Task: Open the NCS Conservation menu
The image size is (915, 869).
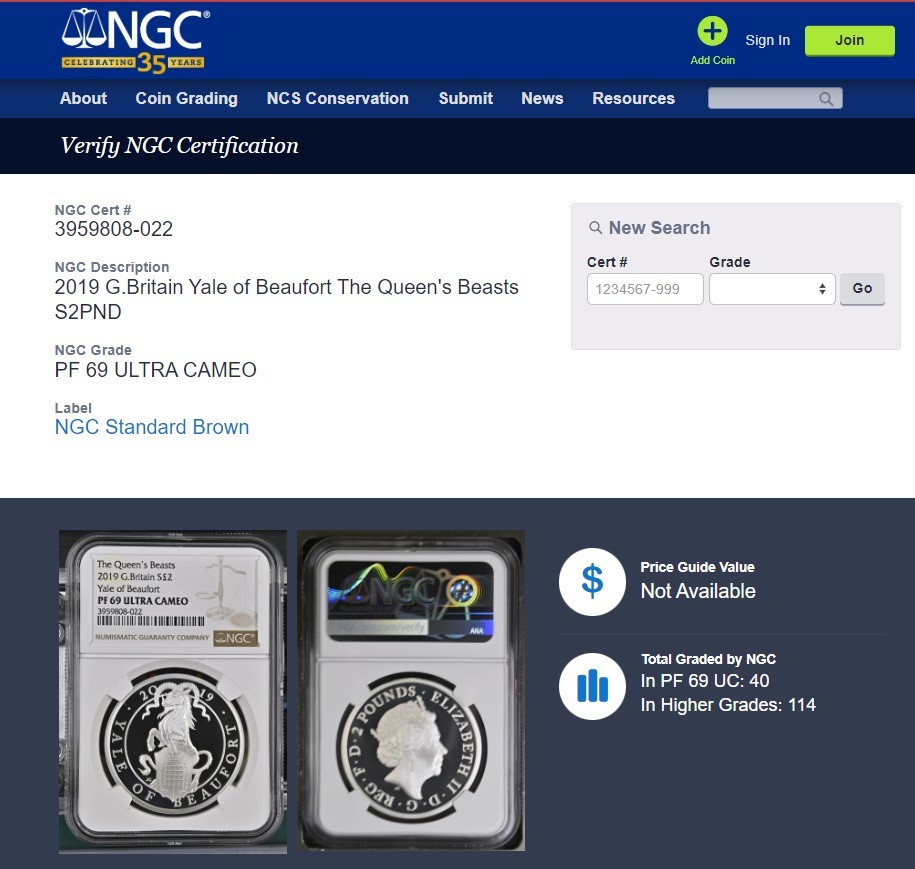Action: coord(337,98)
